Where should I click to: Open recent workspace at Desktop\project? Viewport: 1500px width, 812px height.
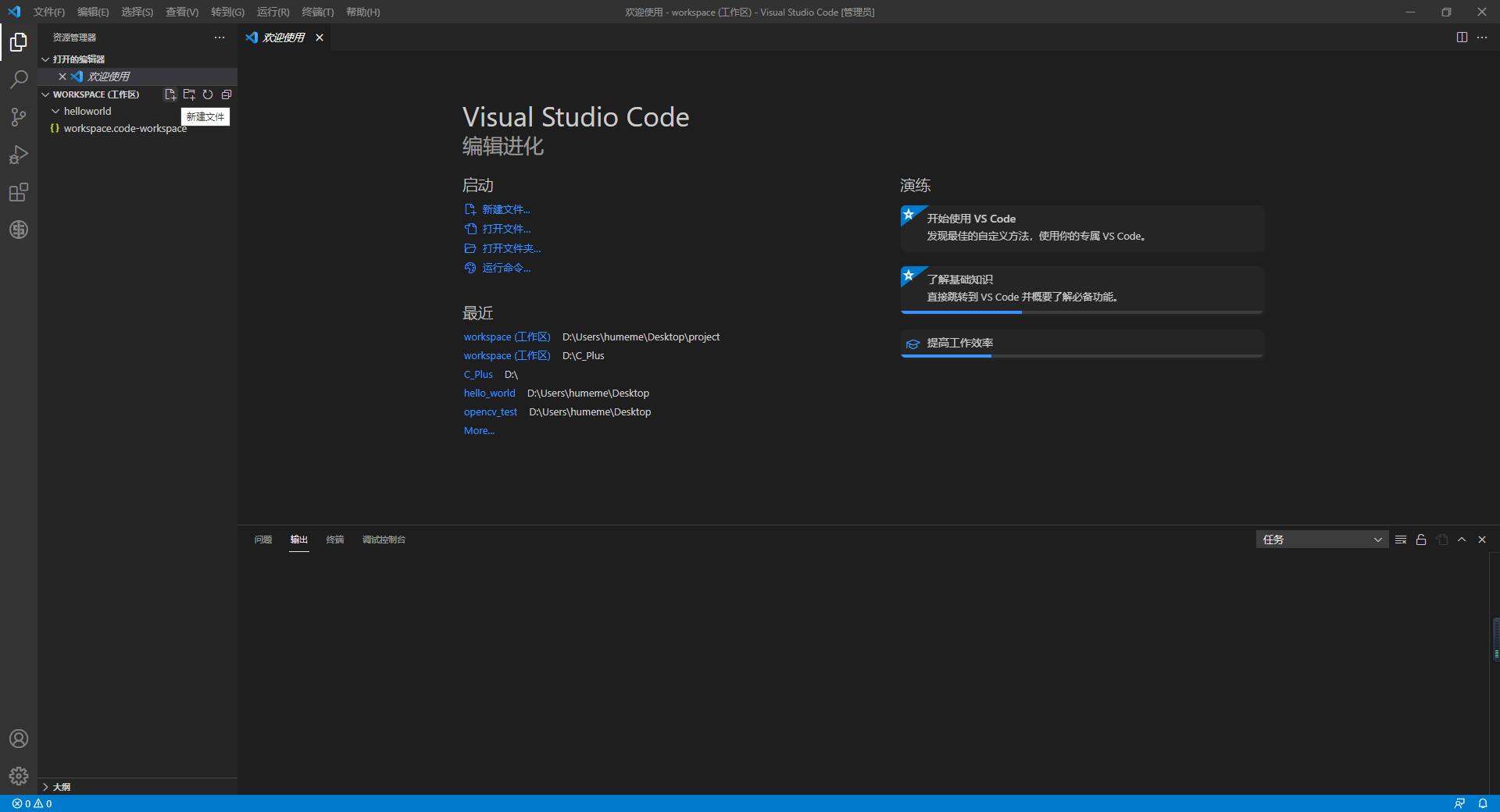507,337
